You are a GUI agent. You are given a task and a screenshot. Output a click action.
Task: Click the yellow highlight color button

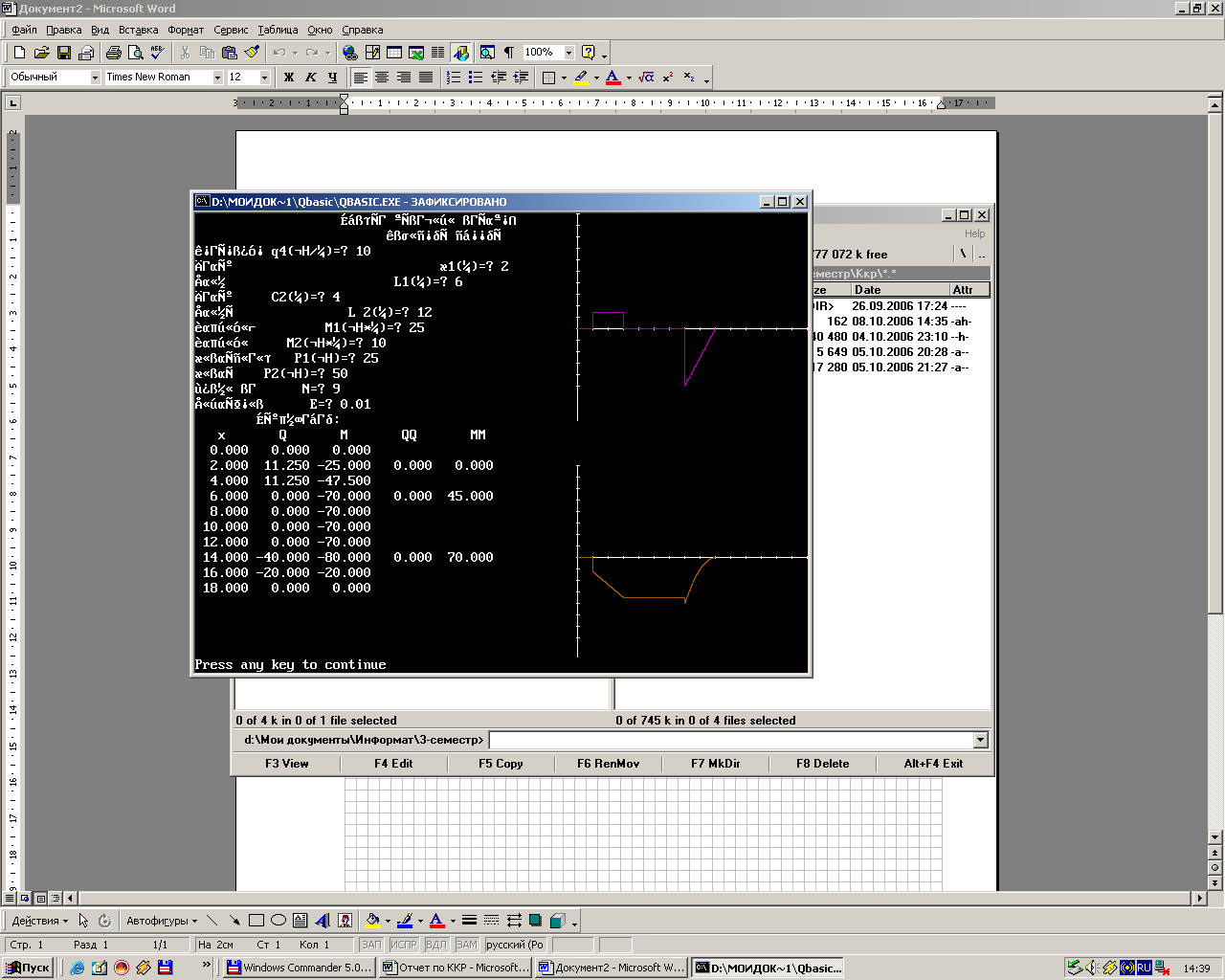[x=581, y=78]
